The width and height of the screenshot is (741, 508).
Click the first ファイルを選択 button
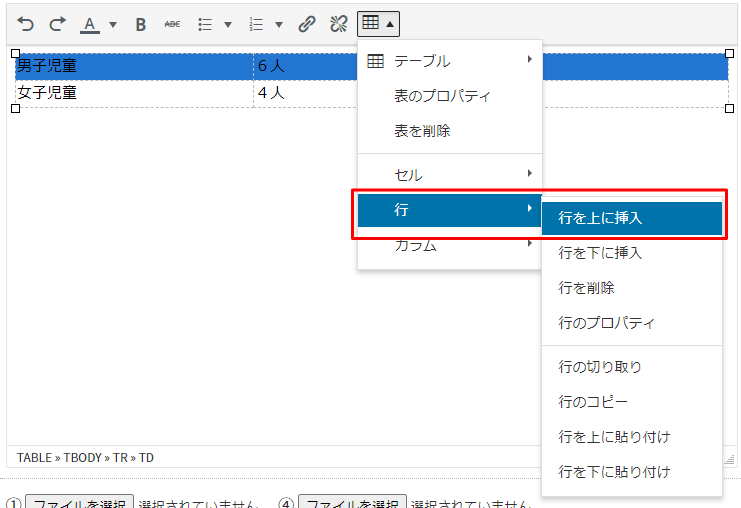[x=79, y=502]
